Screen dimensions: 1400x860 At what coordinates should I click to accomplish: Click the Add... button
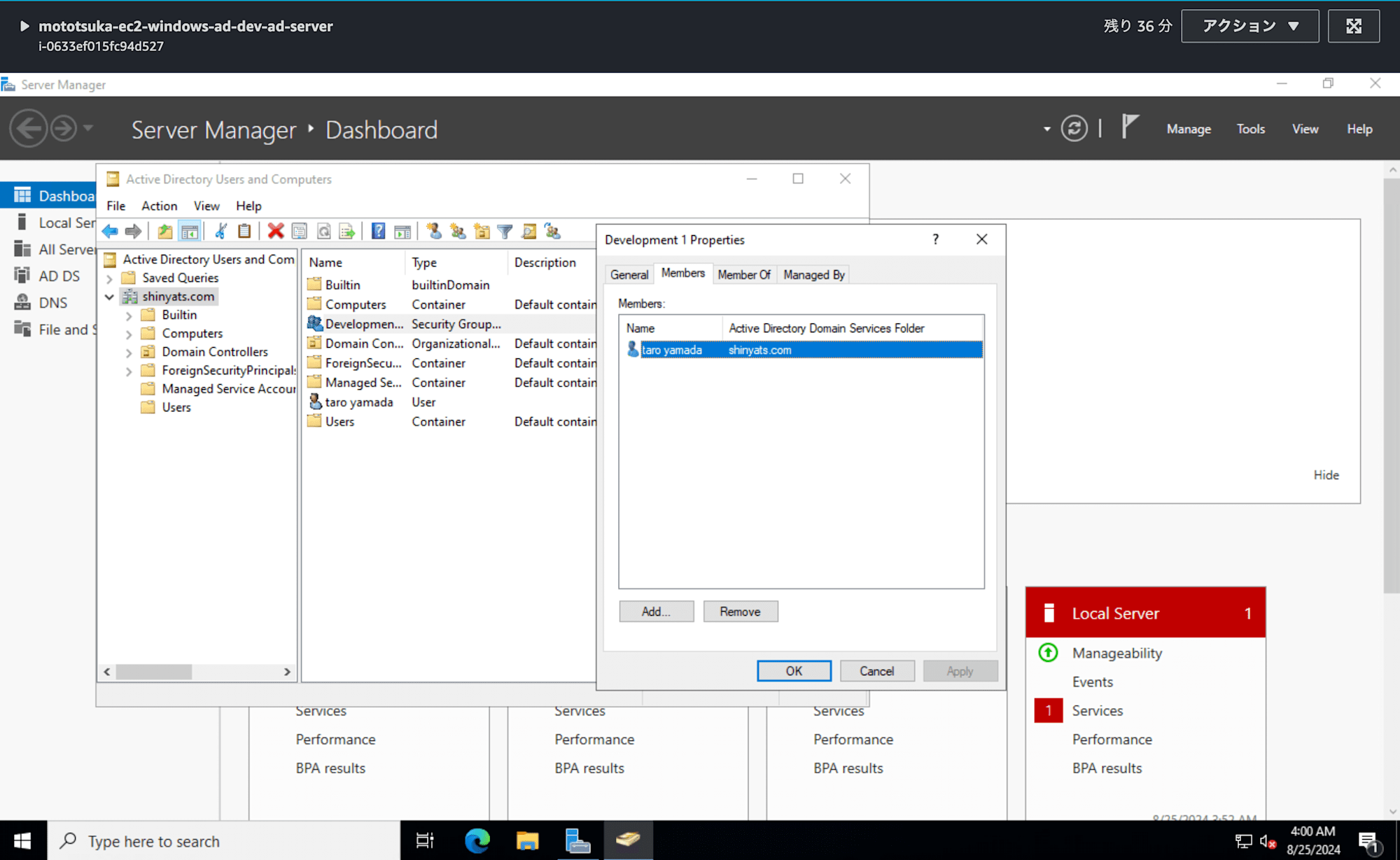tap(656, 612)
